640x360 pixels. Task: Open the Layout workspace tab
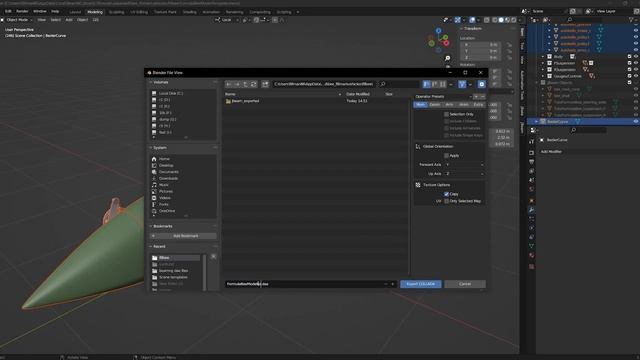[75, 12]
